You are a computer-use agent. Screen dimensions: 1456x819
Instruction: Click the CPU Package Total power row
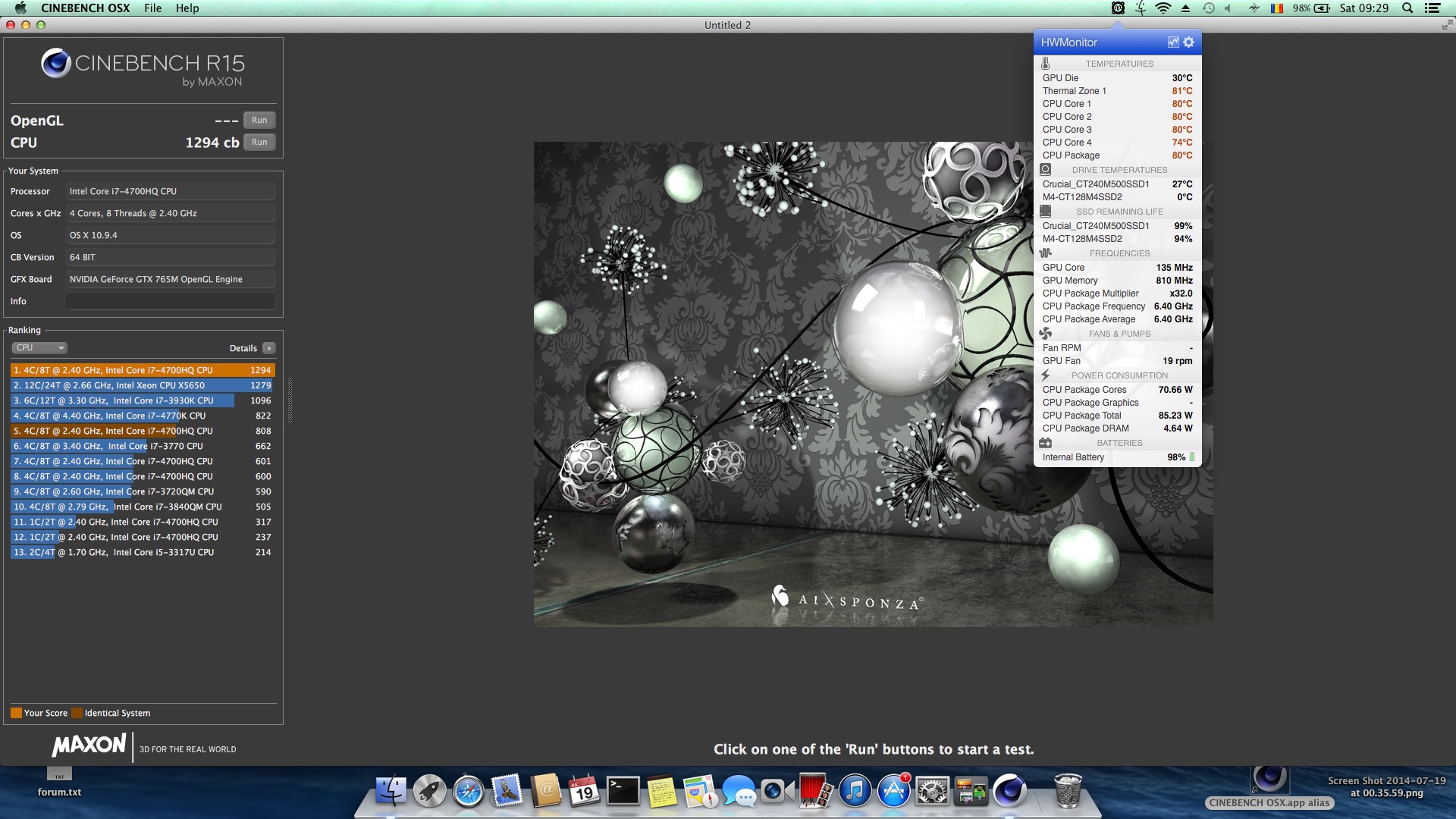click(x=1117, y=416)
